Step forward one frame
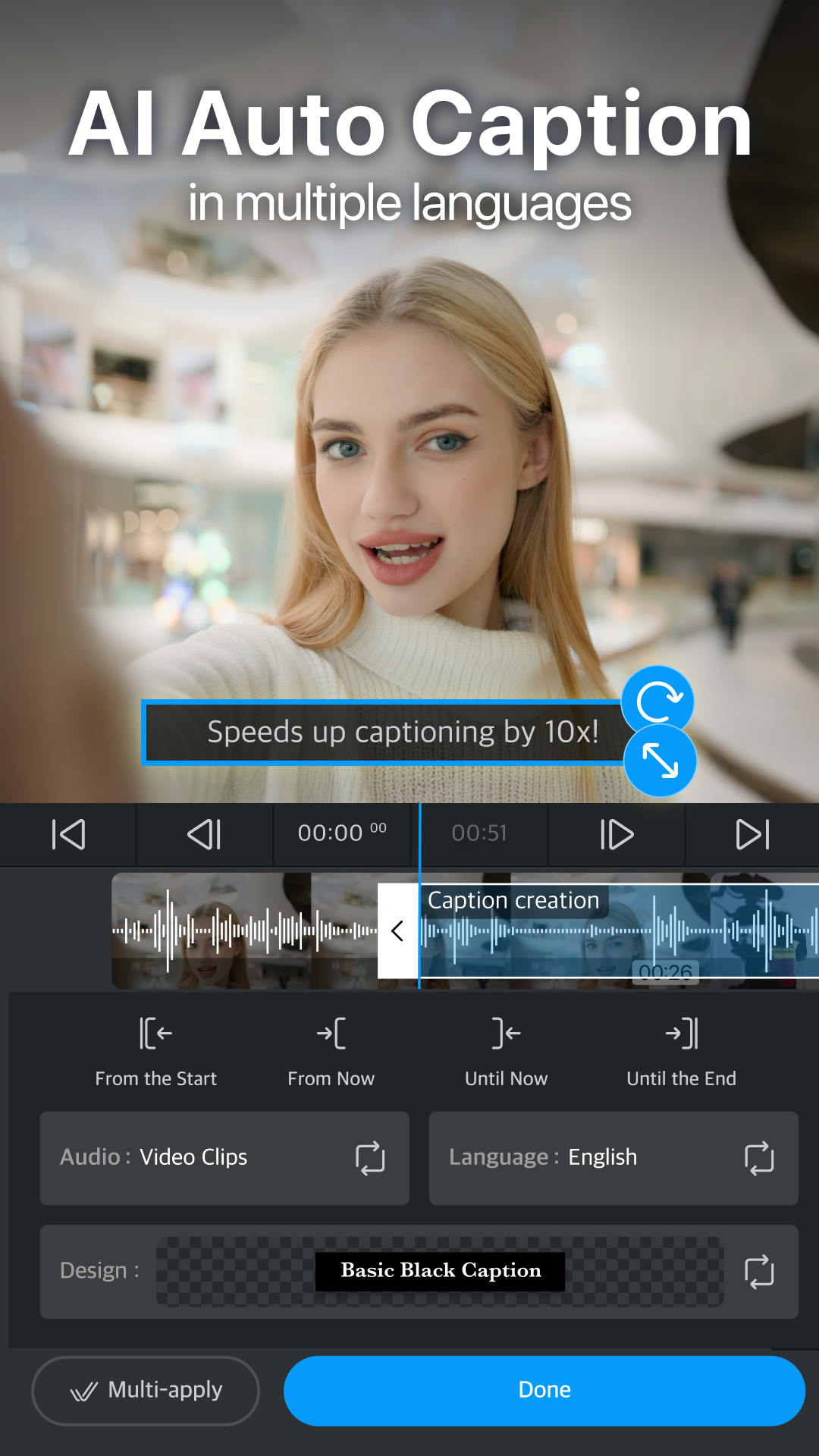This screenshot has height=1456, width=819. coord(617,834)
